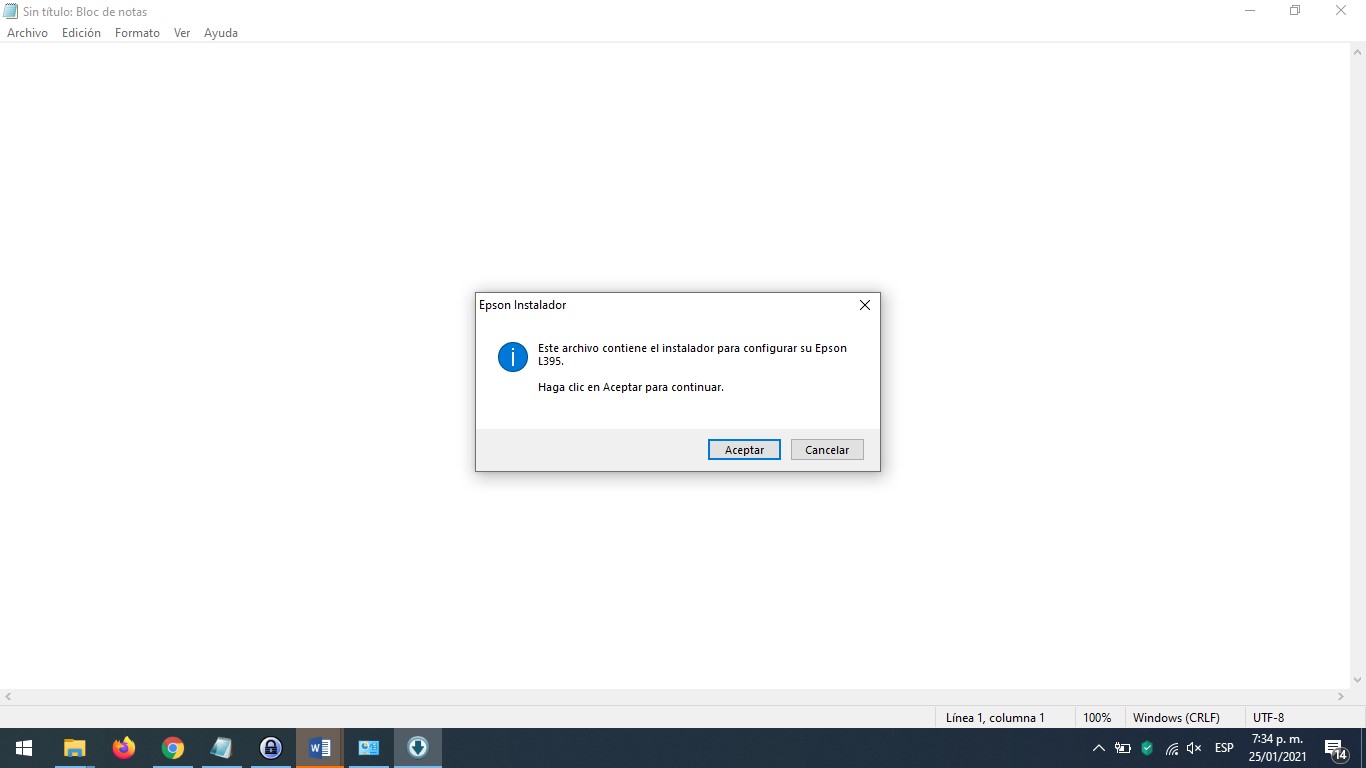The width and height of the screenshot is (1366, 768).
Task: Open File Explorer from taskbar
Action: click(75, 748)
